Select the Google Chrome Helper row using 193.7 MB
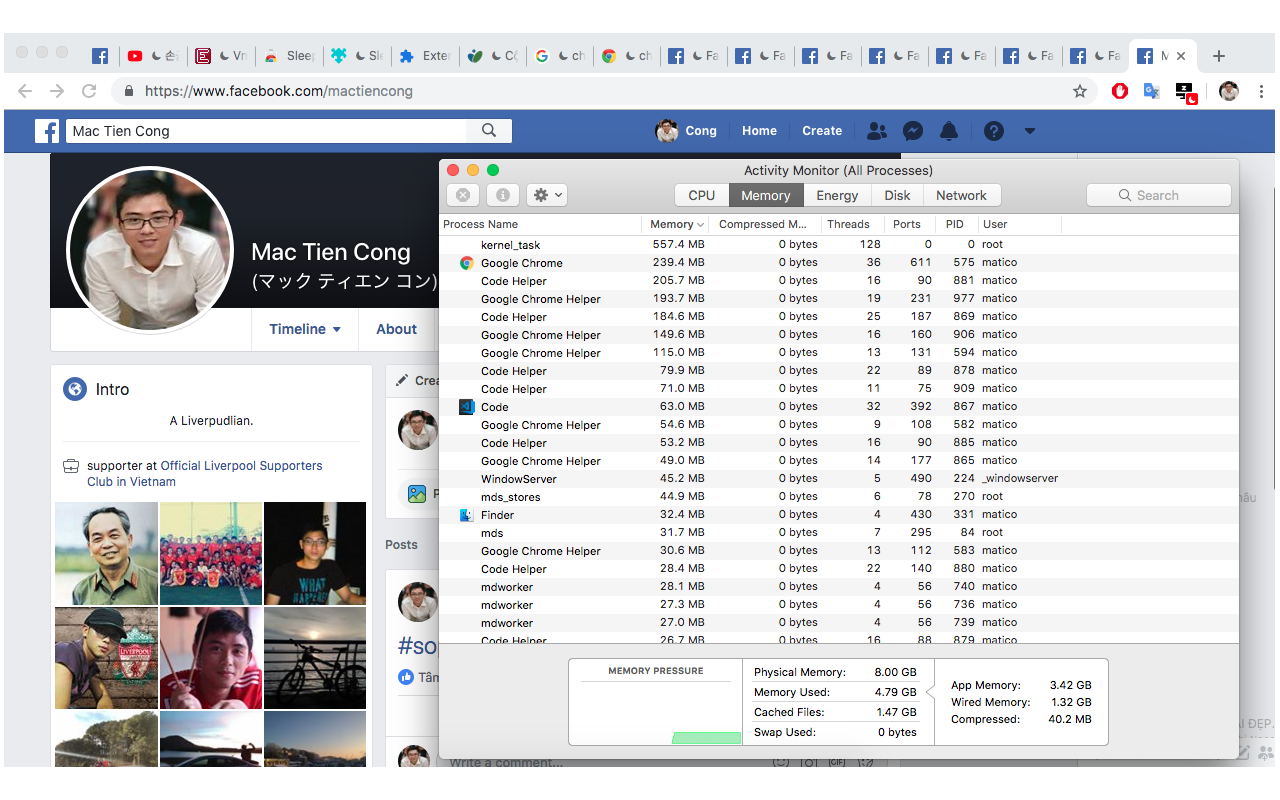This screenshot has height=800, width=1280. pos(839,299)
